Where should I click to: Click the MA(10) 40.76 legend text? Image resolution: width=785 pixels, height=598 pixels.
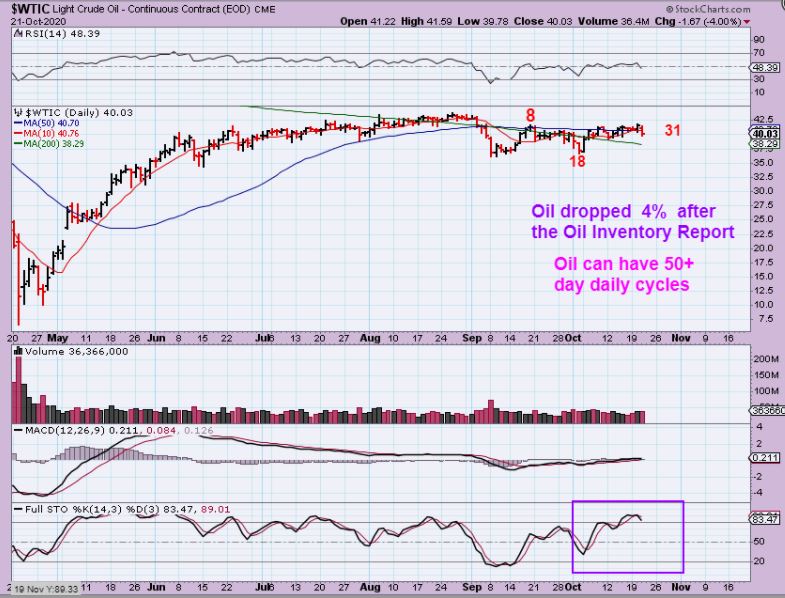50,134
